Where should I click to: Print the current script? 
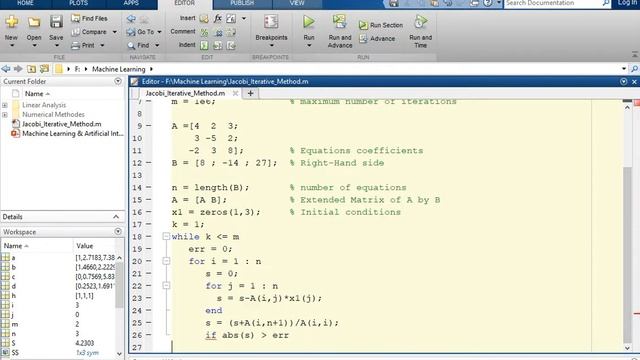[84, 45]
